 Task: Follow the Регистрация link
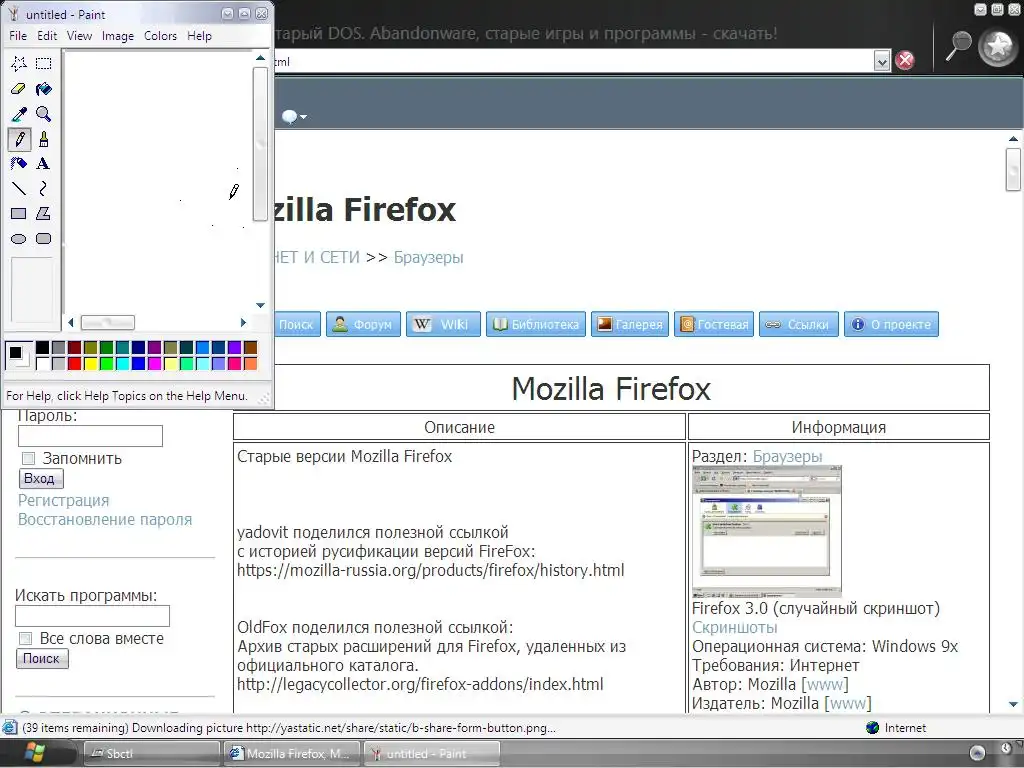(63, 500)
